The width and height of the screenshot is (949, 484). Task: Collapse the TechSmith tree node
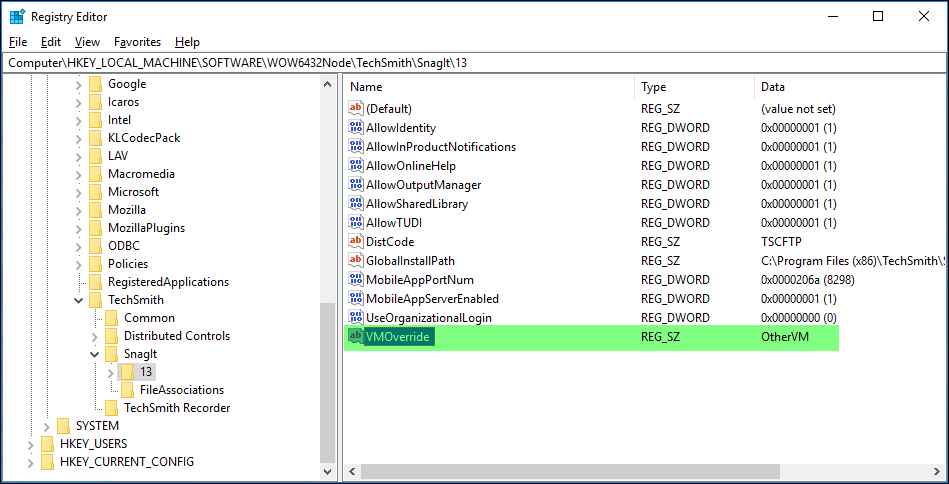click(x=79, y=300)
